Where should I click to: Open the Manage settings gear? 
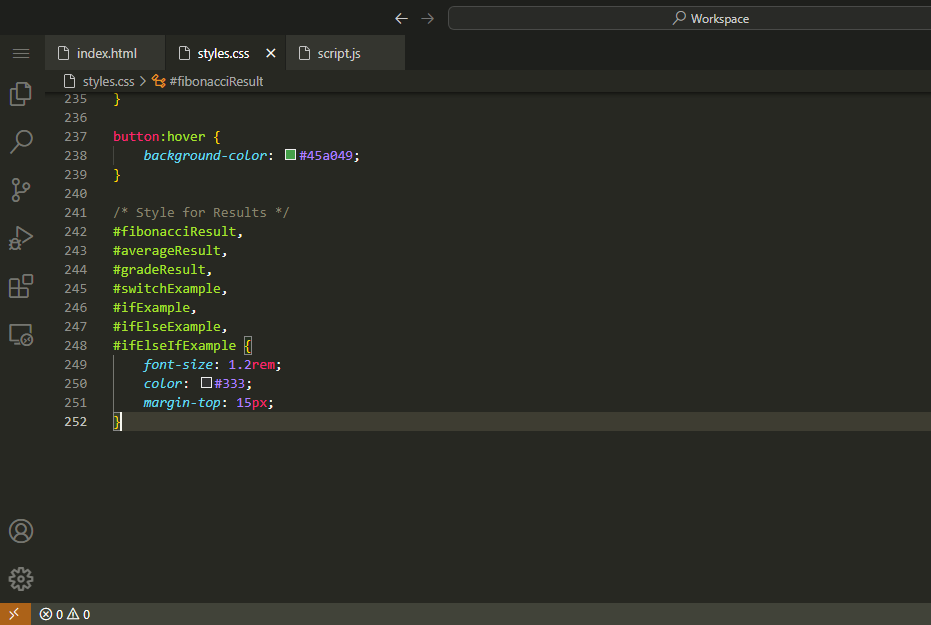point(21,578)
